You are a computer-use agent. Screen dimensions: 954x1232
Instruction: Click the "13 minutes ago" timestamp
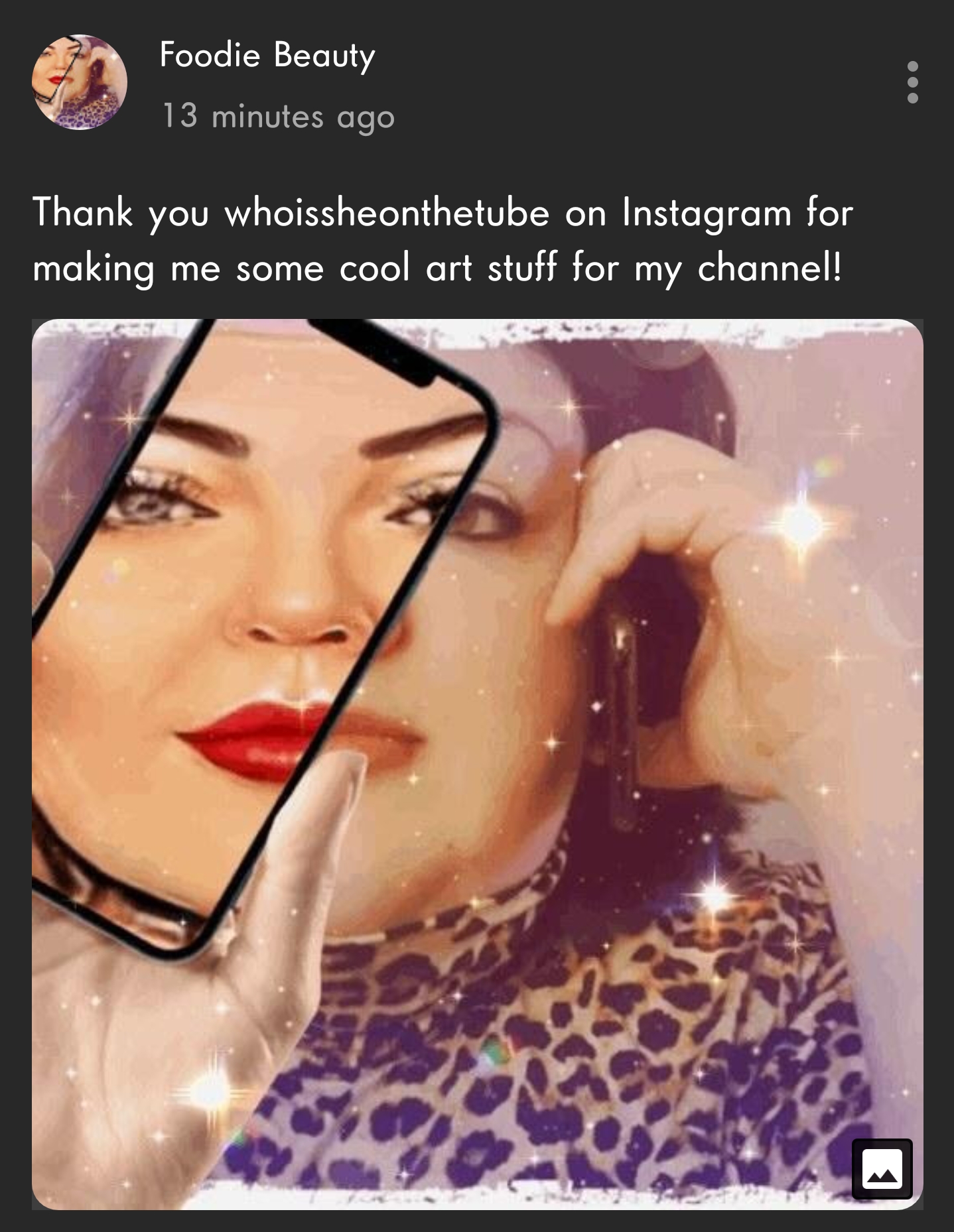click(x=278, y=117)
